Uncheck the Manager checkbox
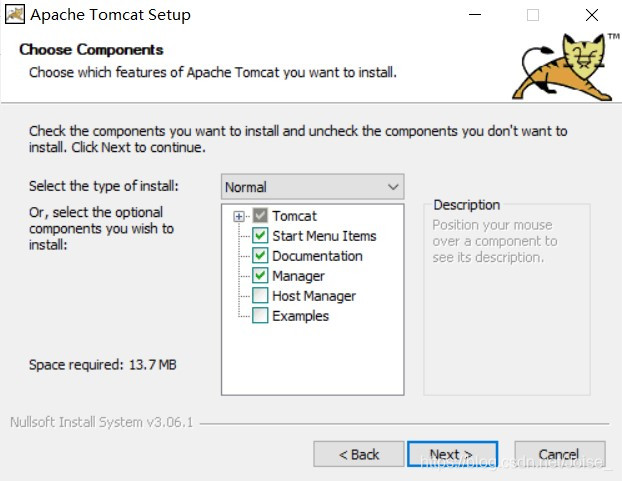This screenshot has width=622, height=481. click(x=260, y=275)
